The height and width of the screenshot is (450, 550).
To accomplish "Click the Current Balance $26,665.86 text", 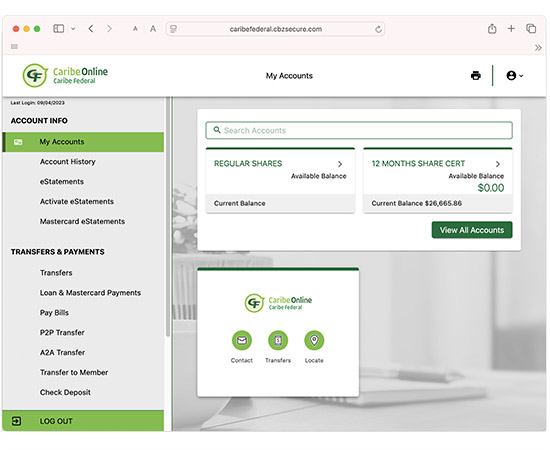I will click(416, 203).
